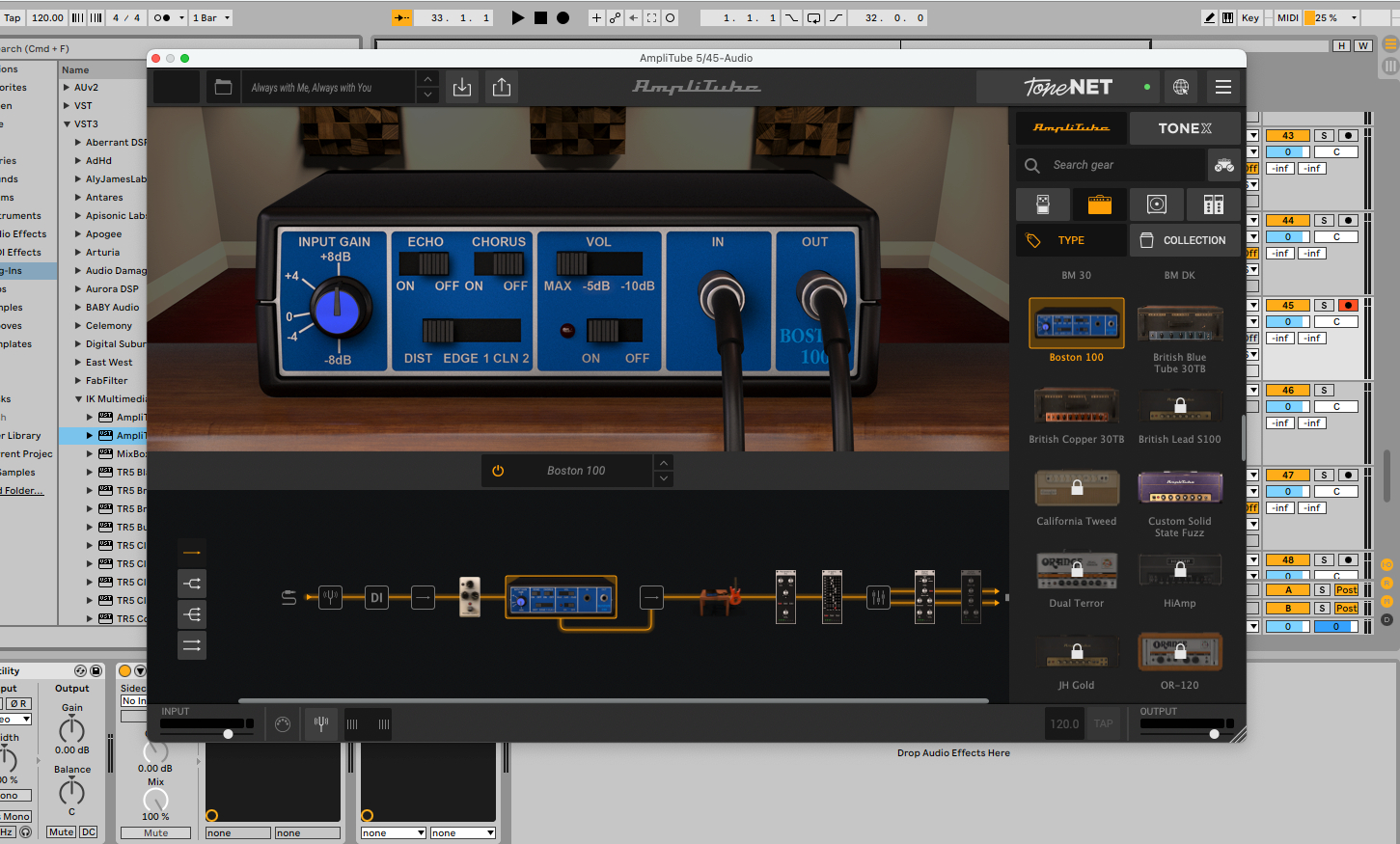Click the mixer block in the signal chain

[878, 598]
